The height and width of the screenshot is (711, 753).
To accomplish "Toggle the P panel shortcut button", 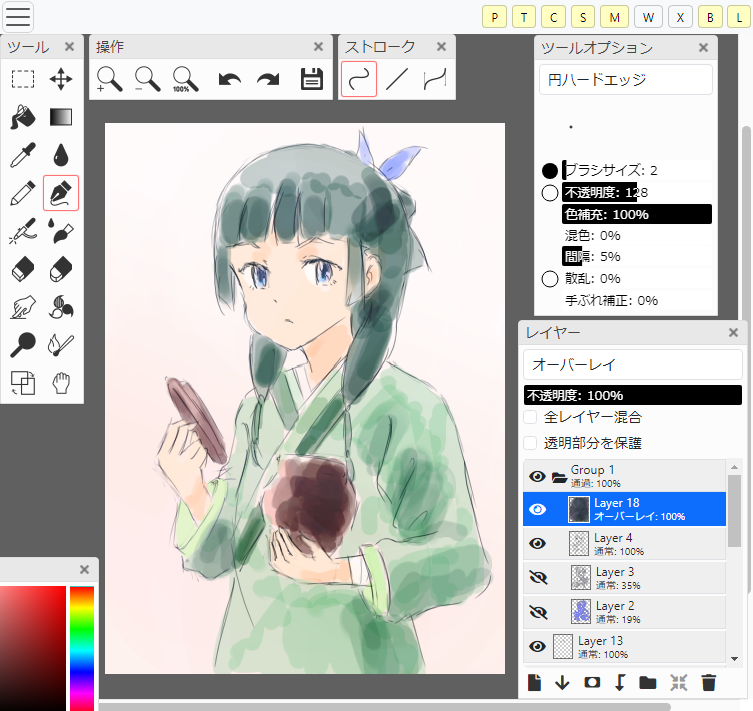I will point(494,18).
